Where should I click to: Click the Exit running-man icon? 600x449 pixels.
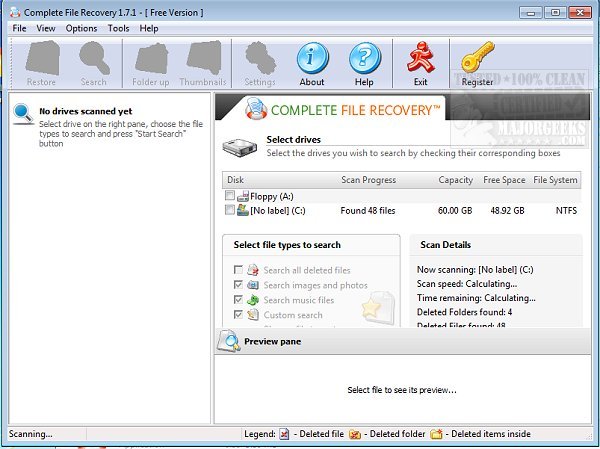[x=420, y=57]
